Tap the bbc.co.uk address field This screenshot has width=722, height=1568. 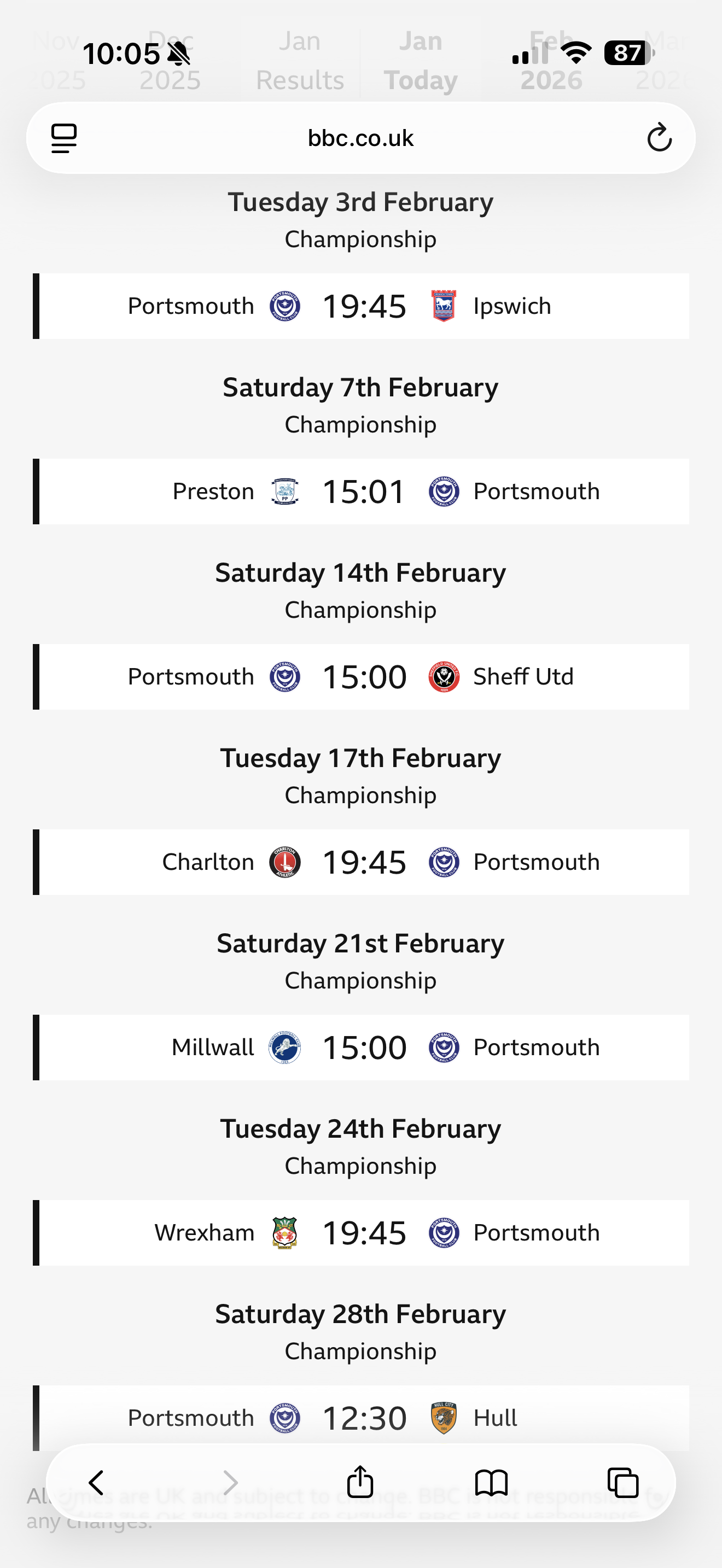tap(360, 138)
